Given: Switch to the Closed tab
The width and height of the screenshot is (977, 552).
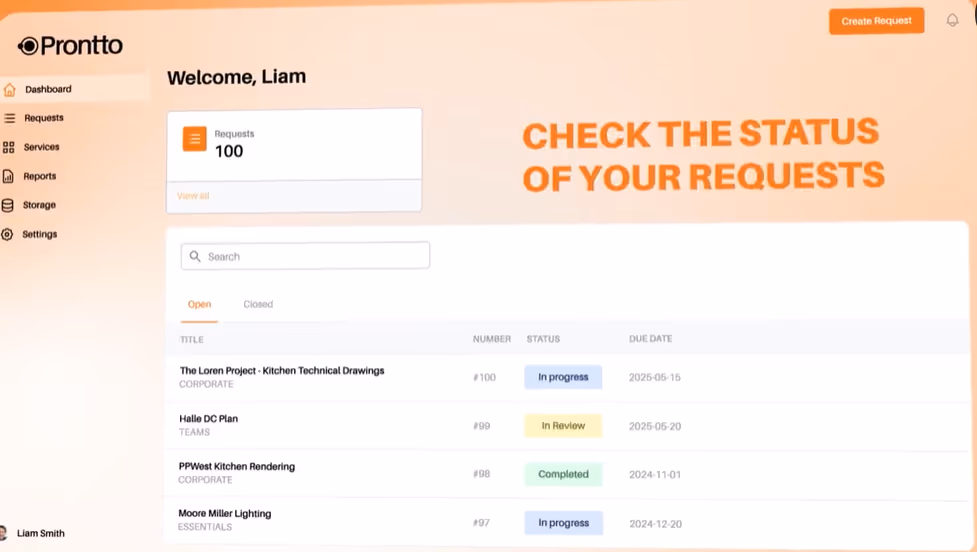Looking at the screenshot, I should click(258, 304).
